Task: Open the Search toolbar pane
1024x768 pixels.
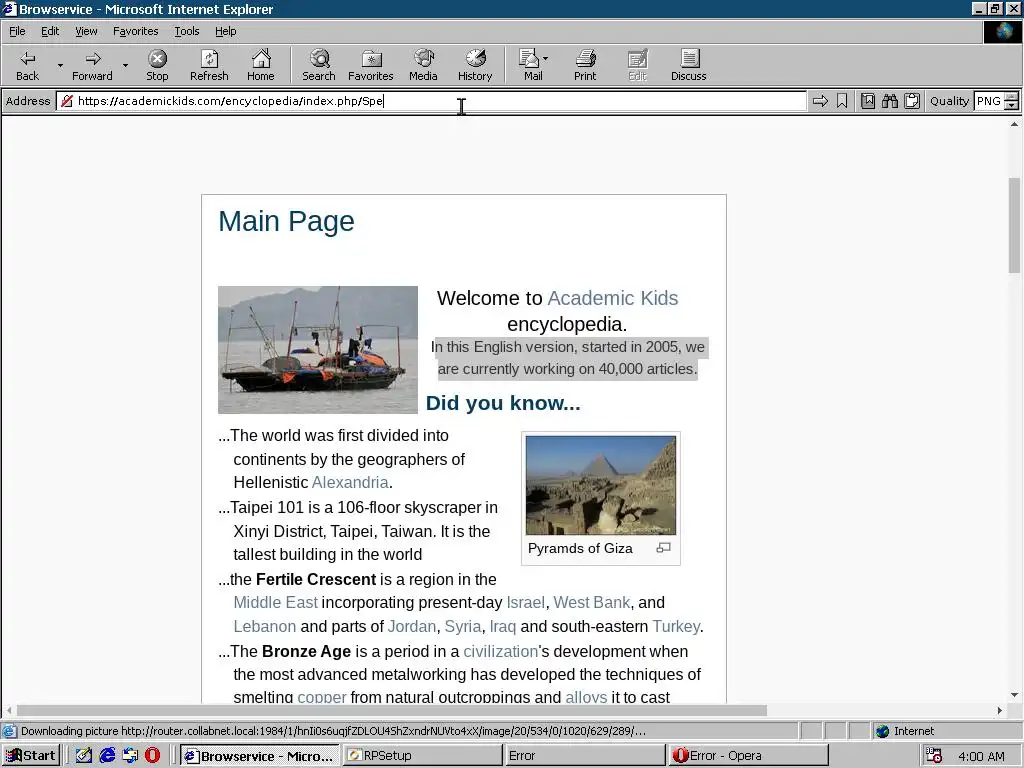Action: [319, 65]
